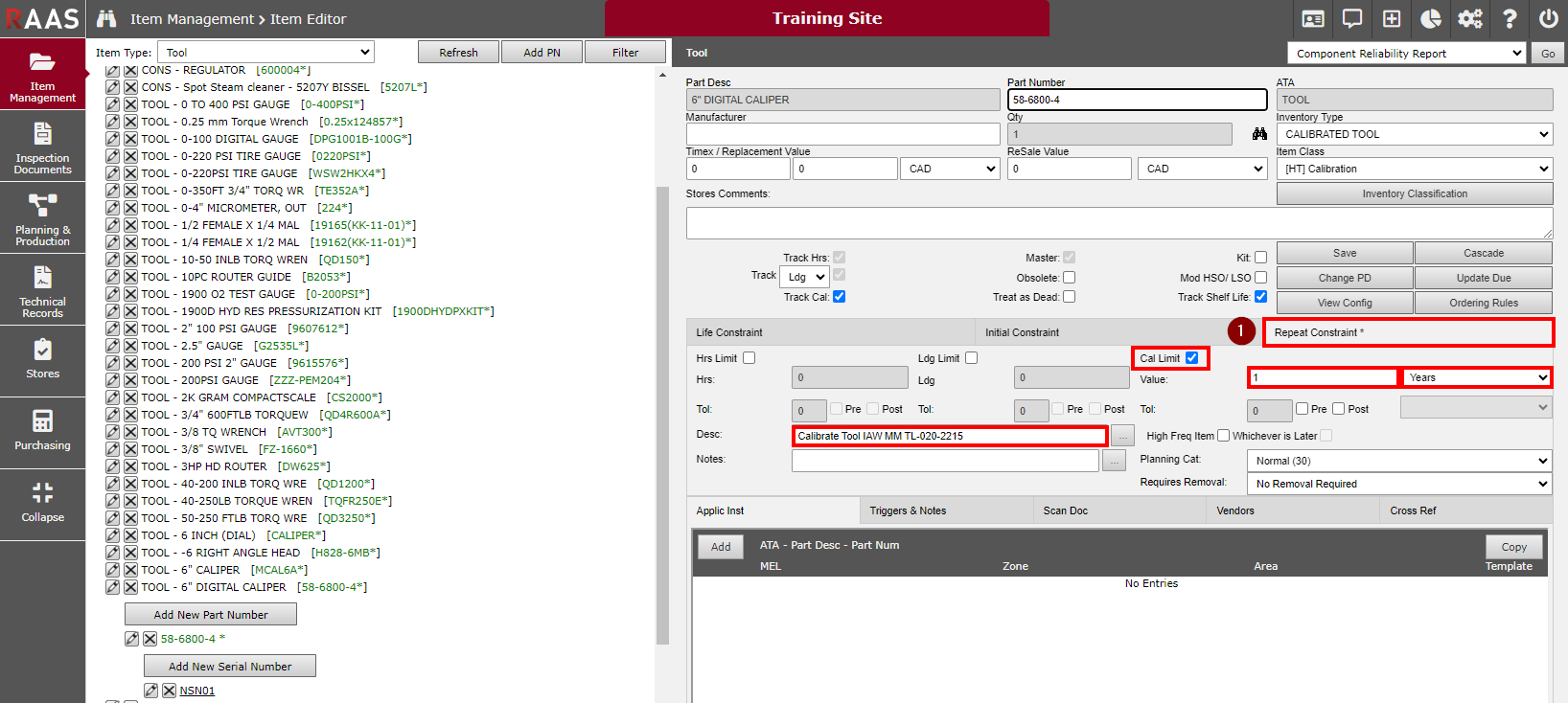The image size is (1568, 703).
Task: Click the binoculars search icon beside Qty
Action: [x=1259, y=134]
